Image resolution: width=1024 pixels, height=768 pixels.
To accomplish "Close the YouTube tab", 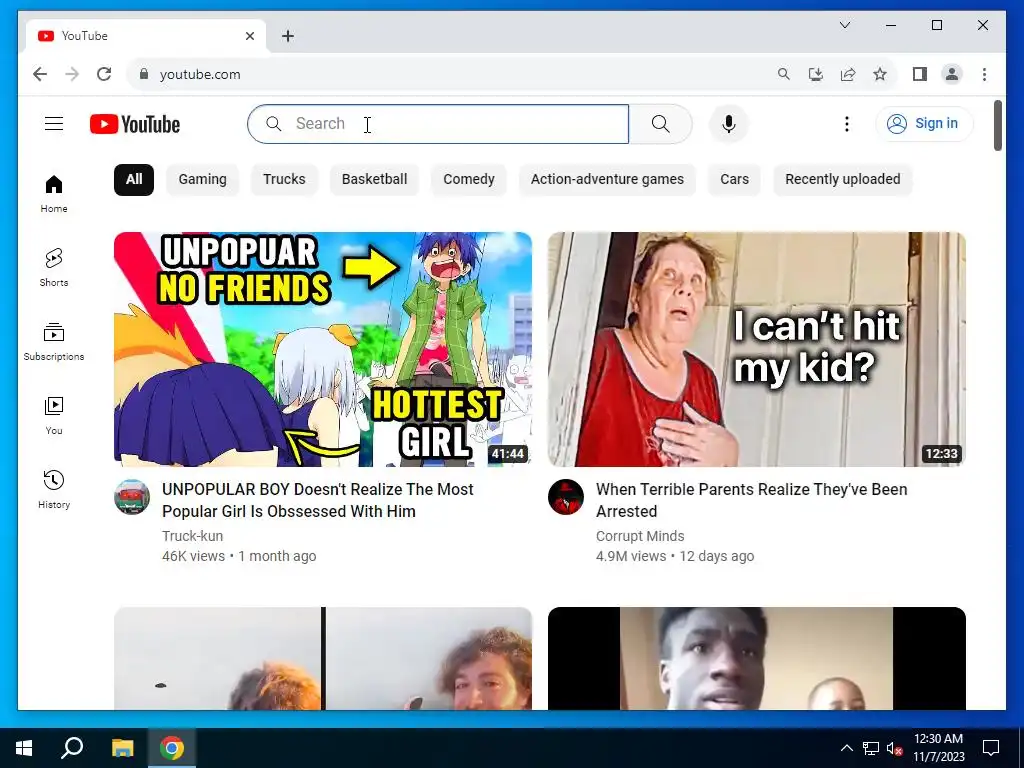I will pos(249,36).
